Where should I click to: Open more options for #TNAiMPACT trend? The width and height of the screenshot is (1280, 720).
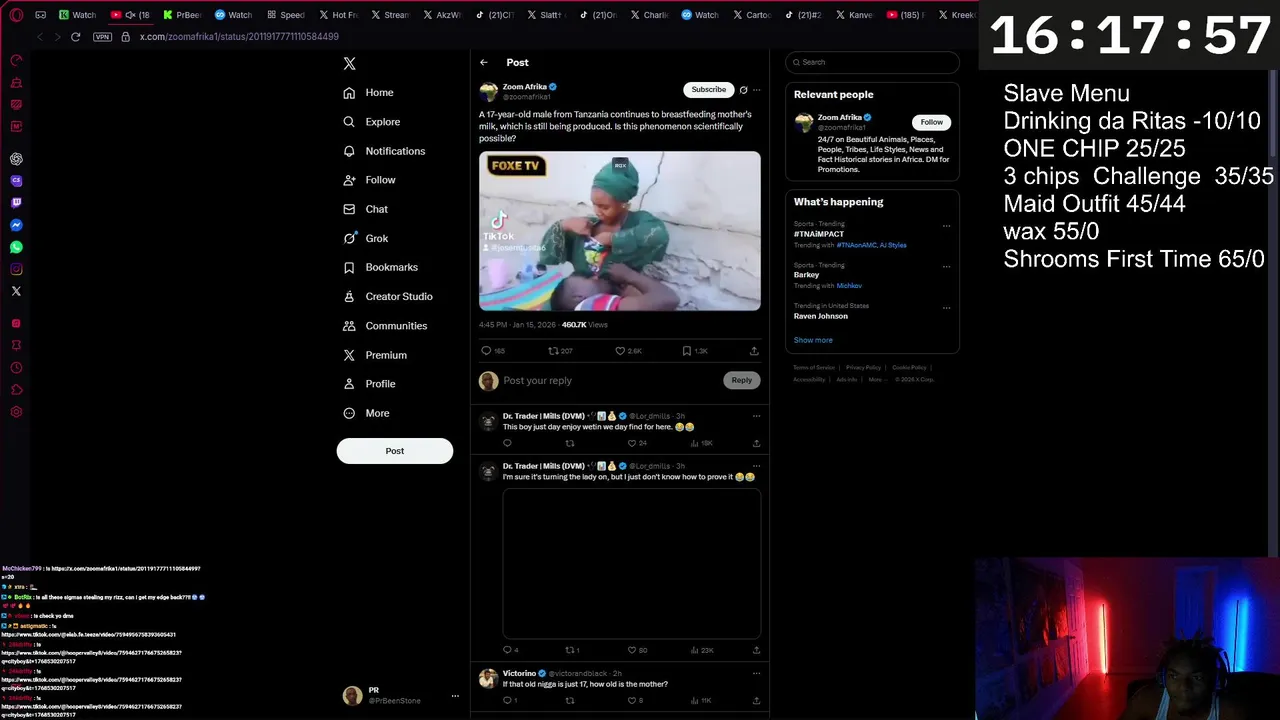point(946,226)
